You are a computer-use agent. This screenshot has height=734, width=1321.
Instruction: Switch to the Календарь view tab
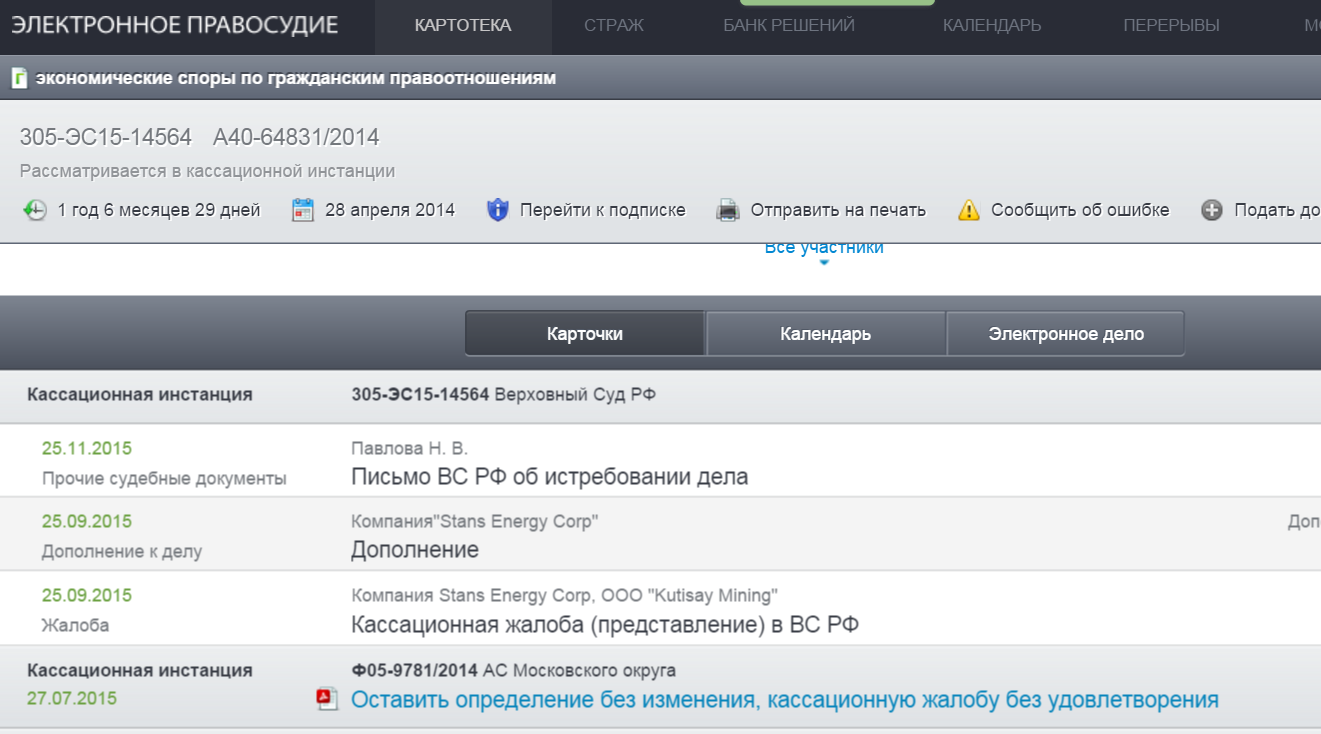[x=825, y=334]
